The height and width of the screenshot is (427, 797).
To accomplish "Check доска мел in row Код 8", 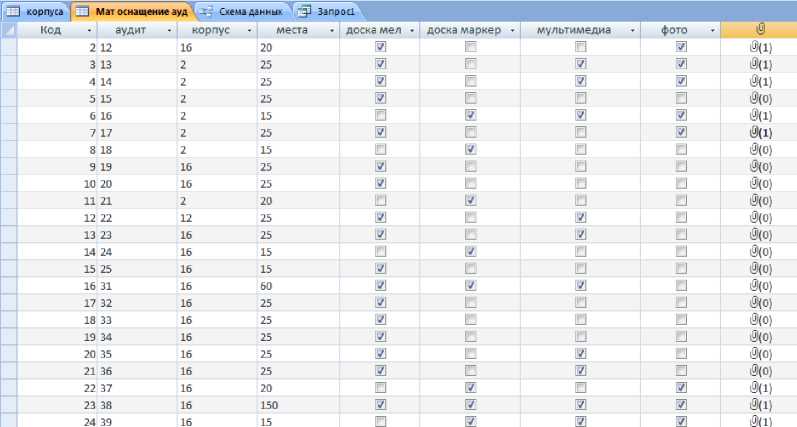I will [380, 149].
